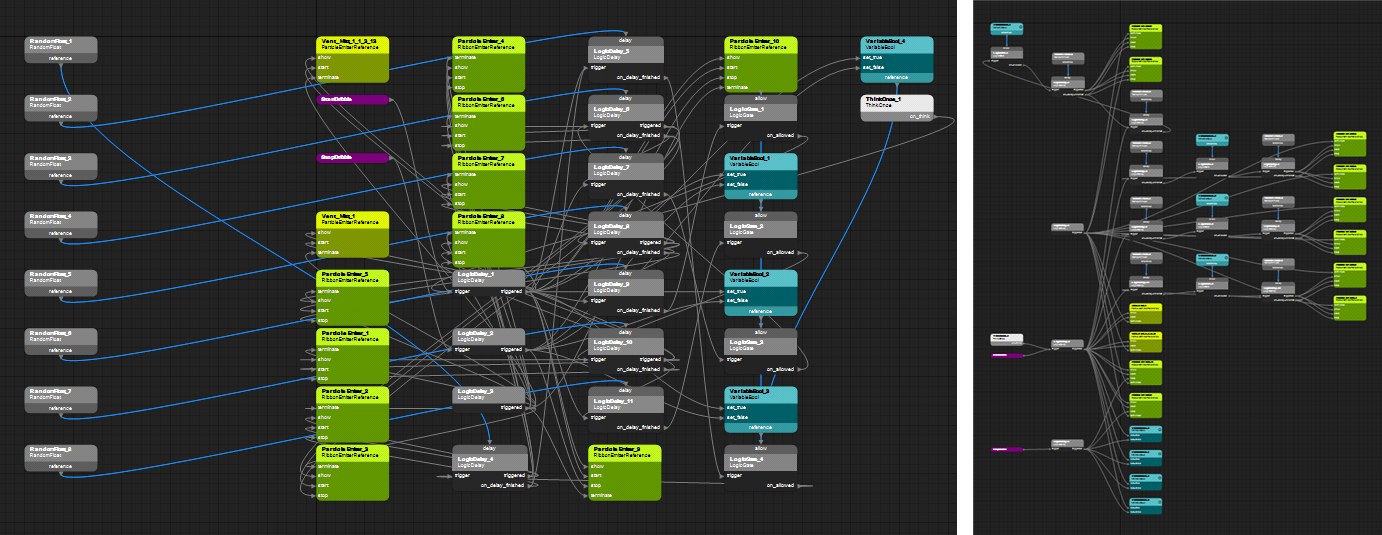
Task: Click set_true input on VariableBool_4
Action: [x=873, y=58]
